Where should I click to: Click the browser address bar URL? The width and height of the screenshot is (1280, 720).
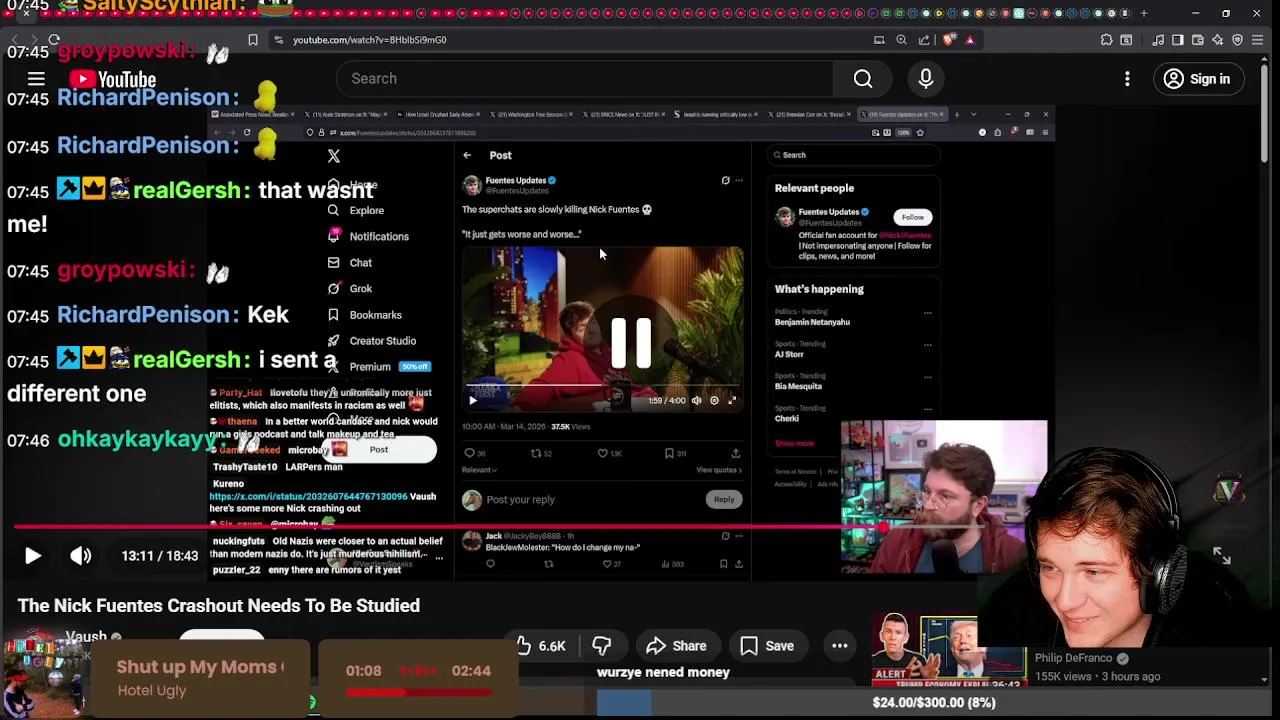tap(369, 40)
